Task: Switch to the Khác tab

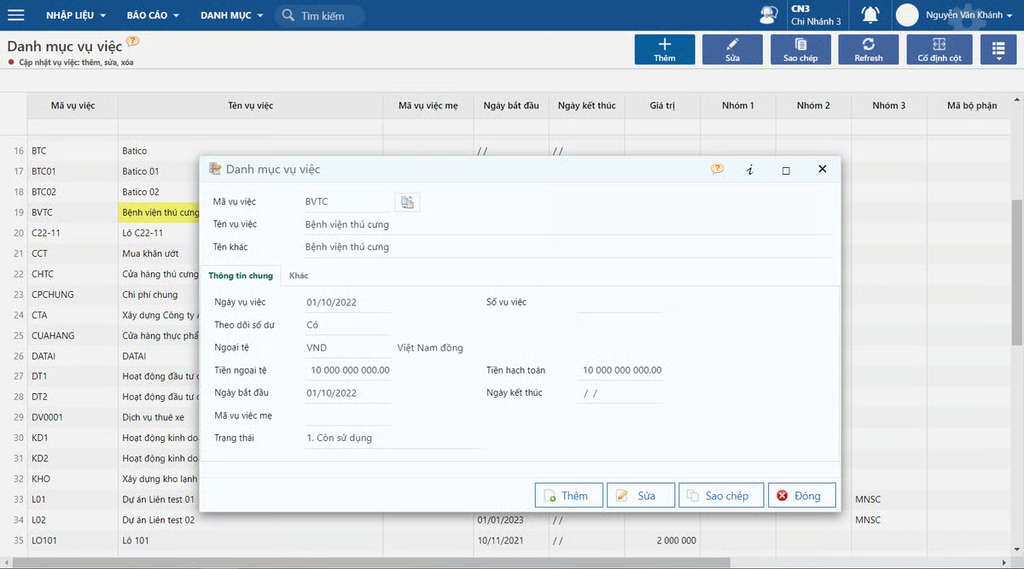Action: (x=298, y=276)
